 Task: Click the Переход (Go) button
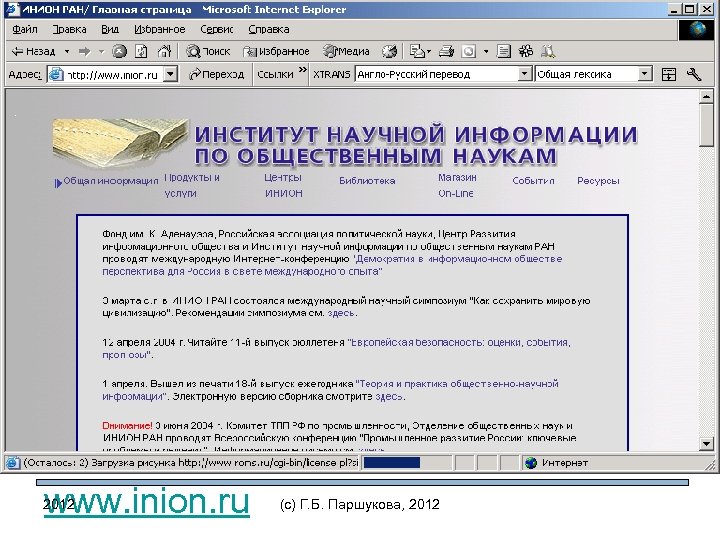(x=217, y=74)
